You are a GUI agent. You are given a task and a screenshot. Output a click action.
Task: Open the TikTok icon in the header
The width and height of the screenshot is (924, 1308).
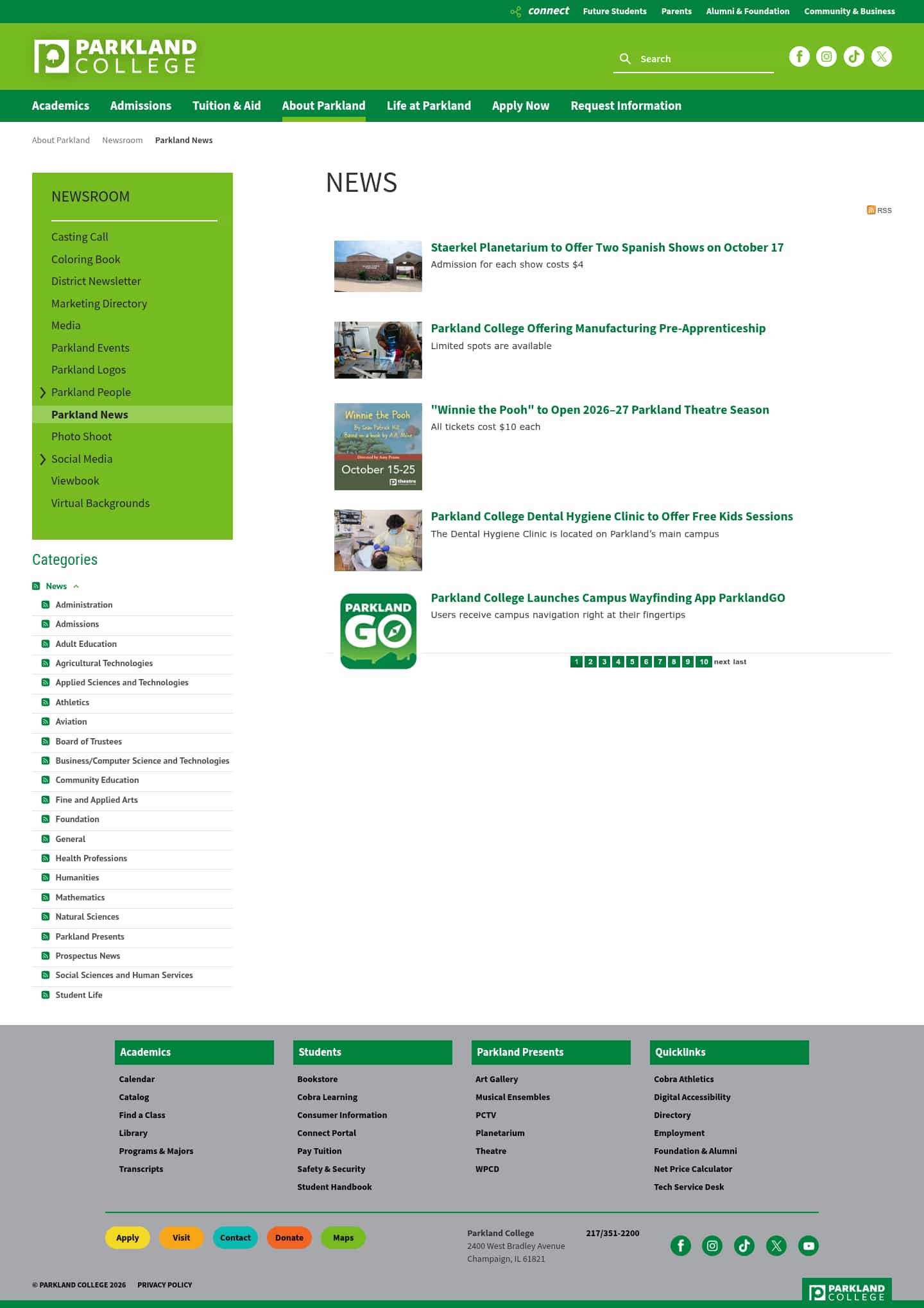tap(854, 56)
